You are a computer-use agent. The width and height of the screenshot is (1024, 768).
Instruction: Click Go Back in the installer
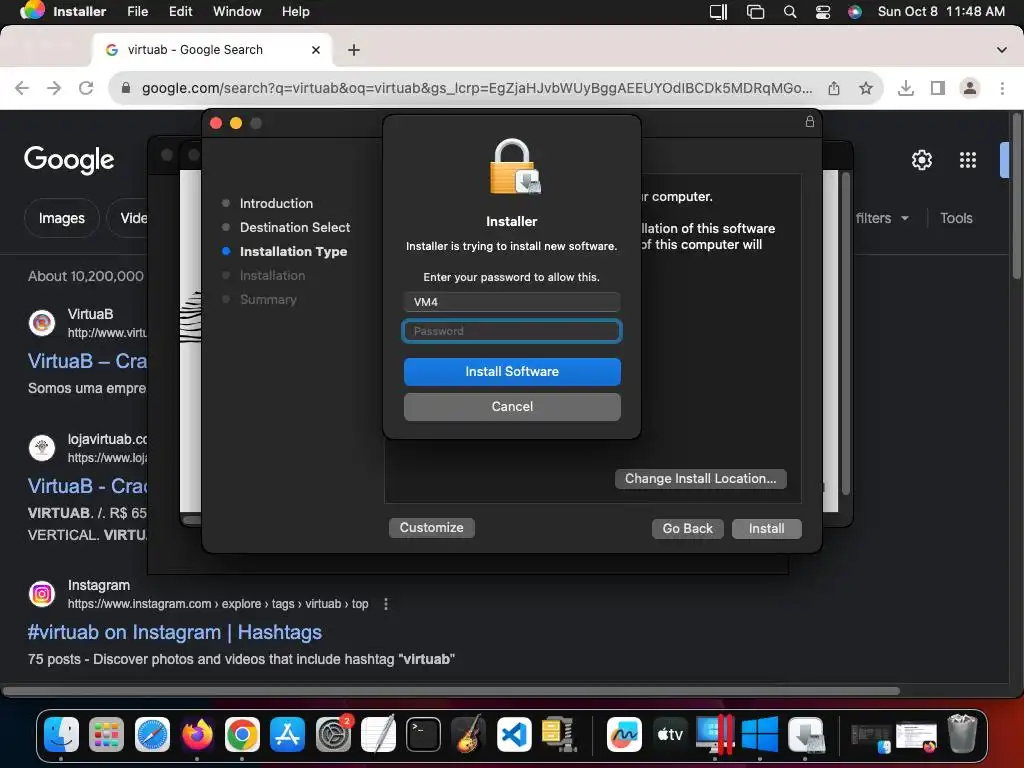pos(688,528)
